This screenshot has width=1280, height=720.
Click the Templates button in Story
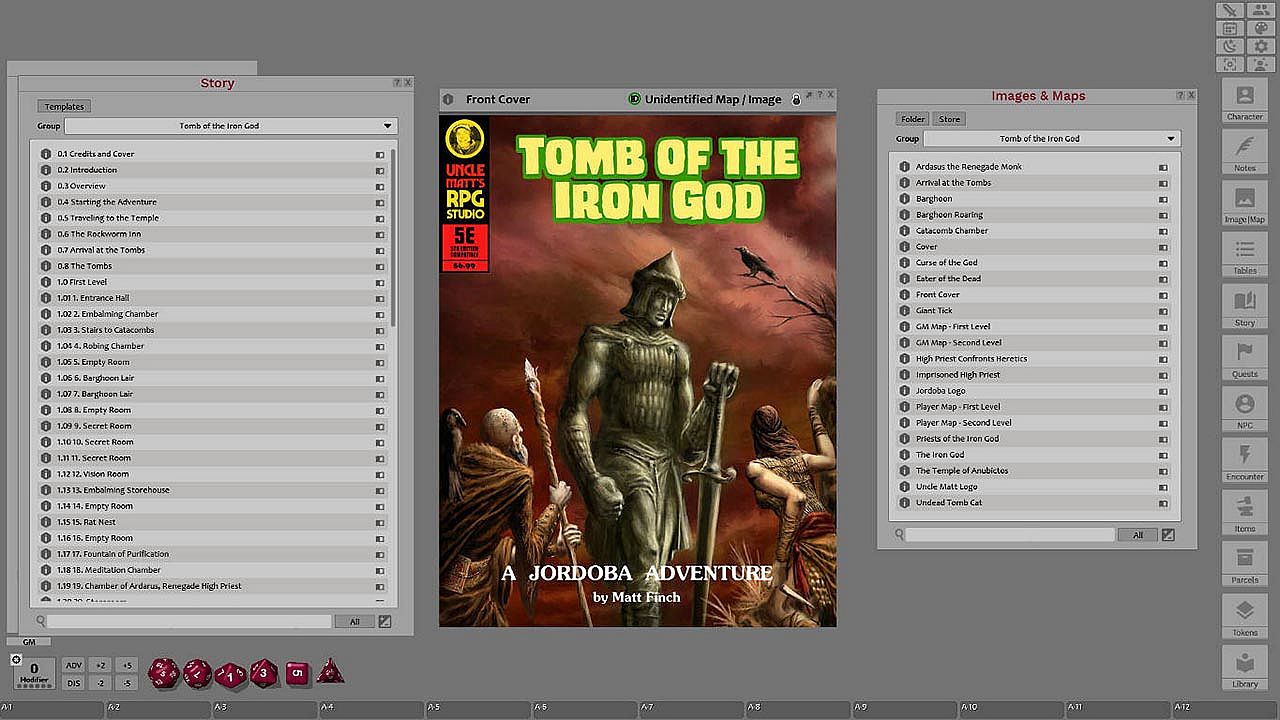(x=64, y=106)
